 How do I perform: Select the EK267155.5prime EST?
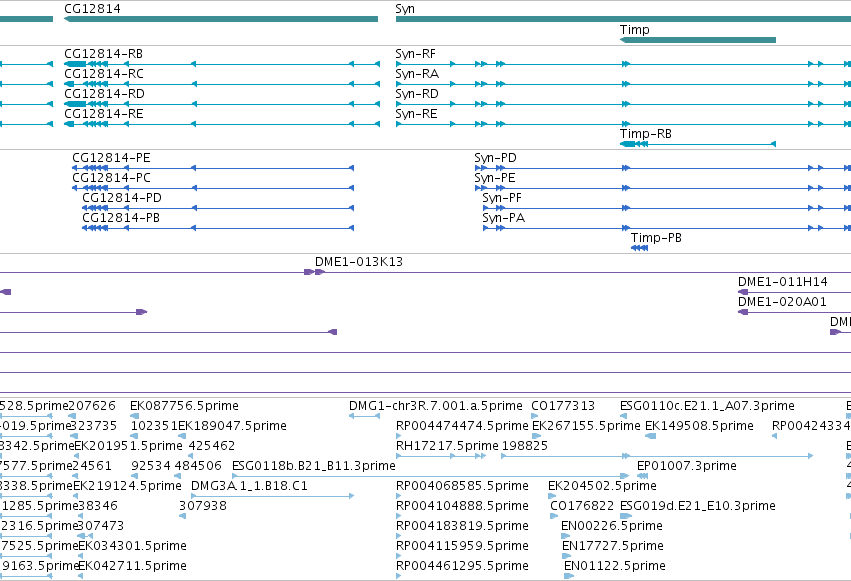point(586,426)
